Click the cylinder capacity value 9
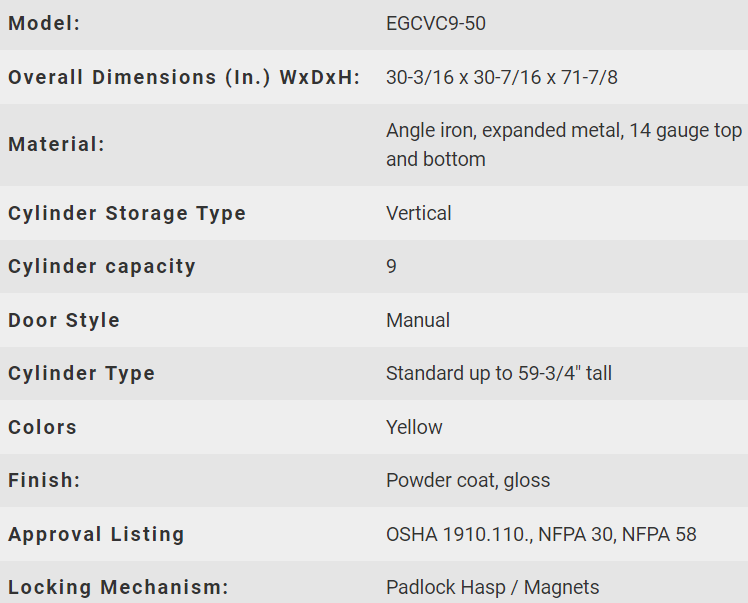Viewport: 748px width, 603px height. (391, 266)
